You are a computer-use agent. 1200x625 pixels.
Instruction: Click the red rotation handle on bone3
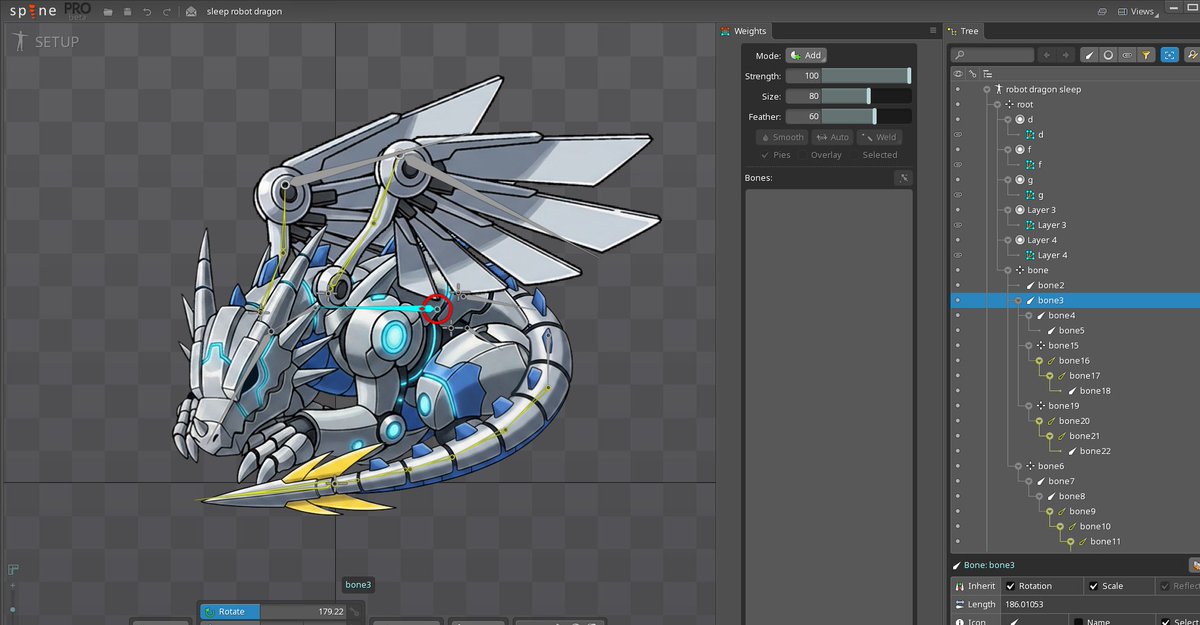coord(436,309)
